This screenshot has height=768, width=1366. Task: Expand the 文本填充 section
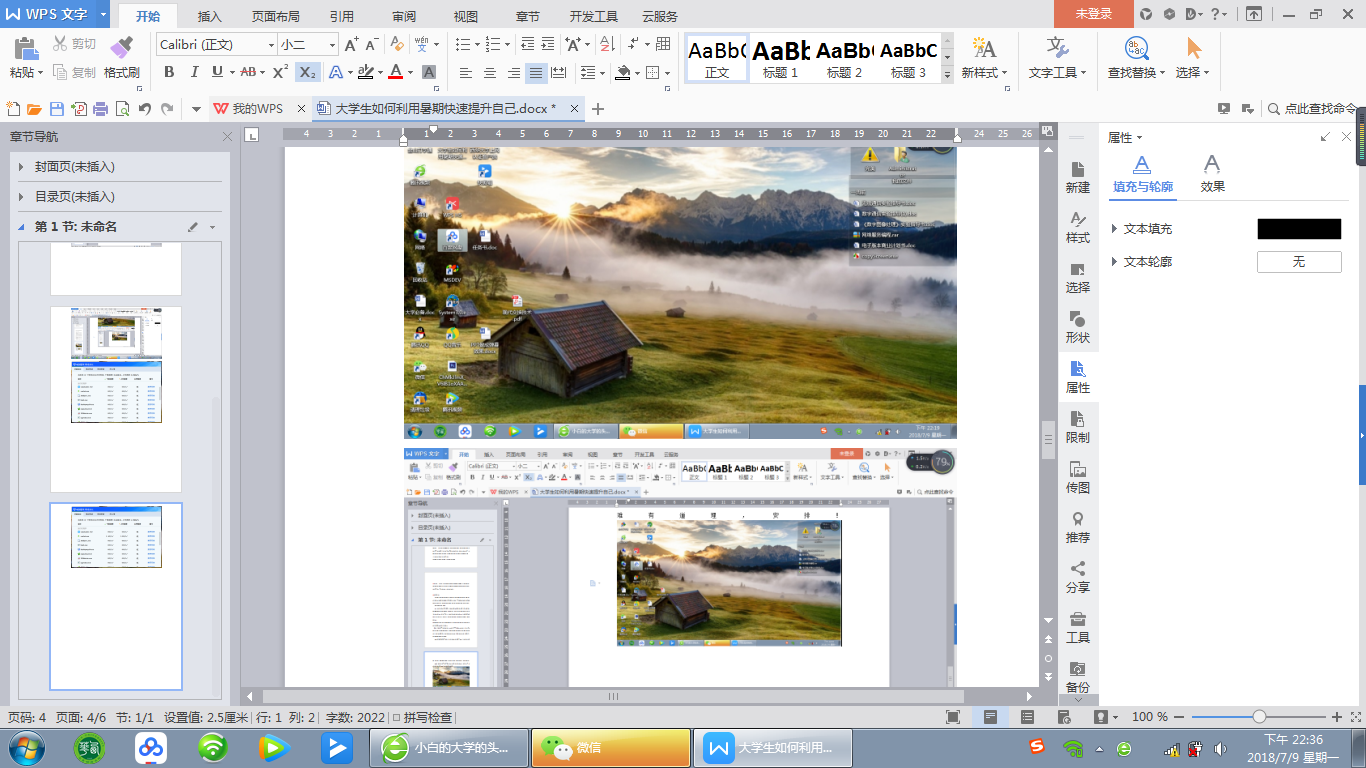click(x=1114, y=229)
